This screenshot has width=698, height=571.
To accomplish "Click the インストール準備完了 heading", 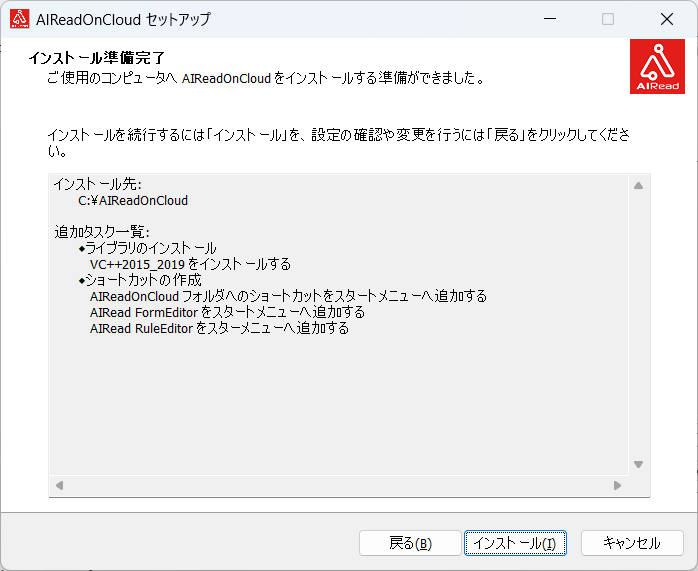I will (97, 58).
